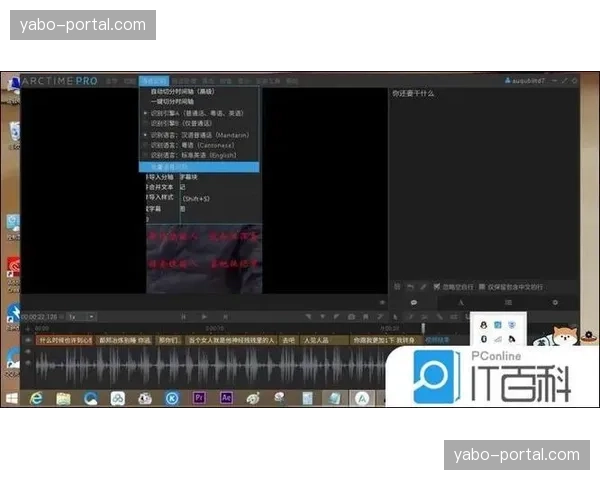Open Adobe After Effects from the taskbar
600x480 pixels.
(226, 398)
